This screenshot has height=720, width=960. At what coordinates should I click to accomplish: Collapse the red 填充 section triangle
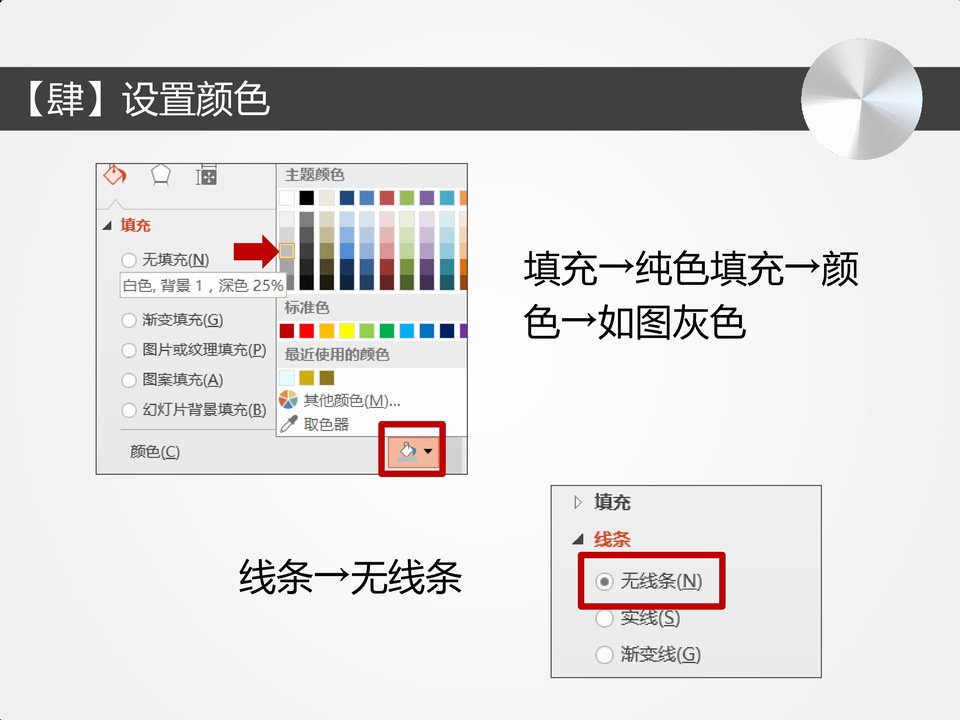click(108, 226)
